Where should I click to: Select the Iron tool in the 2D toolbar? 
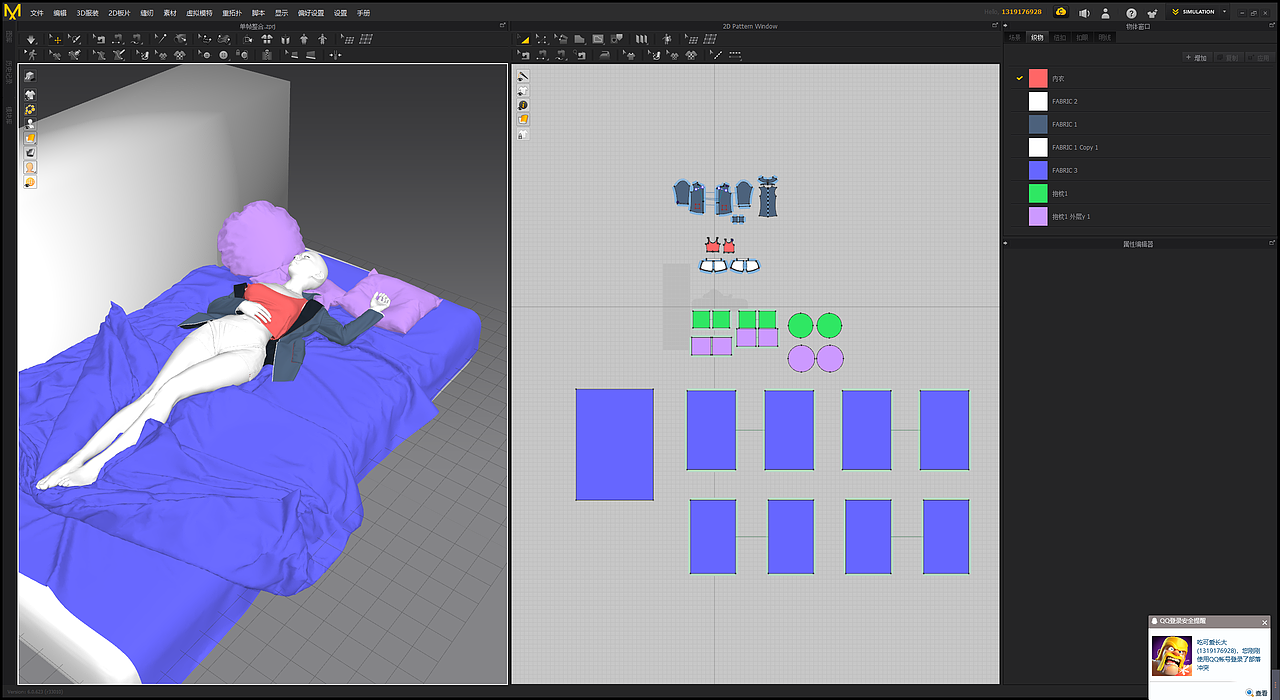(605, 55)
